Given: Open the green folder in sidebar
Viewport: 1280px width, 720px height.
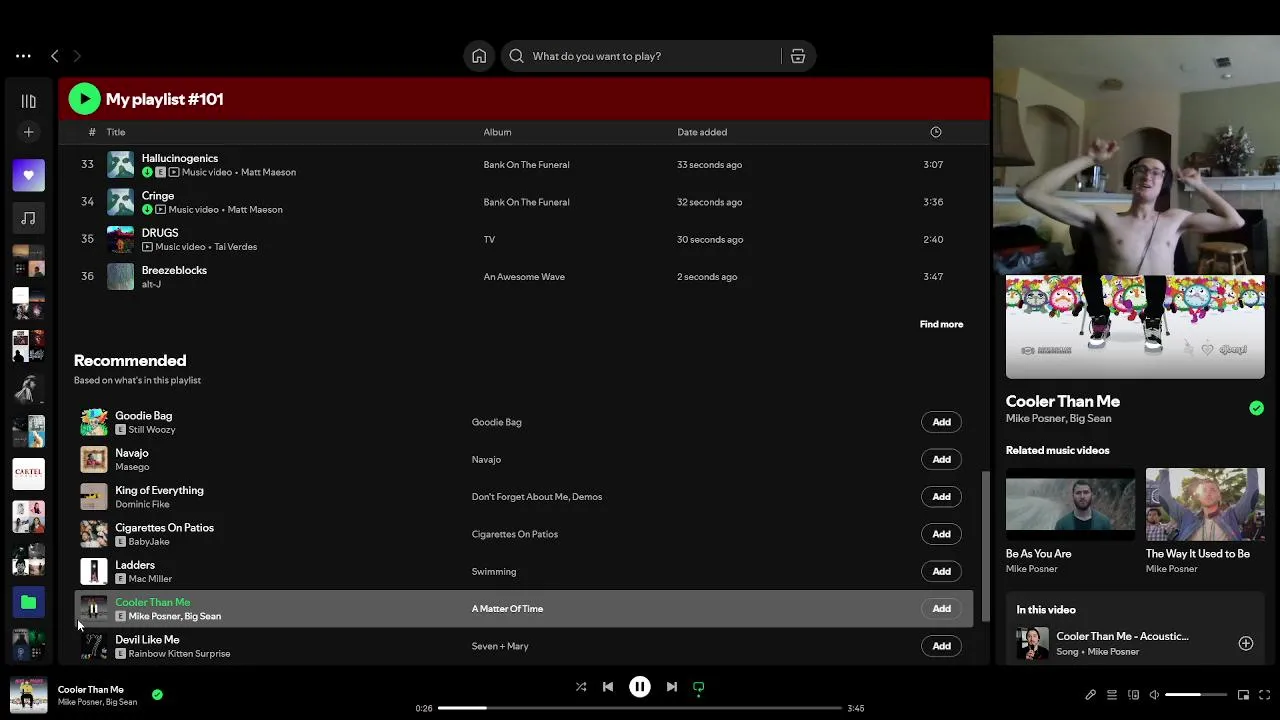Looking at the screenshot, I should [x=29, y=602].
